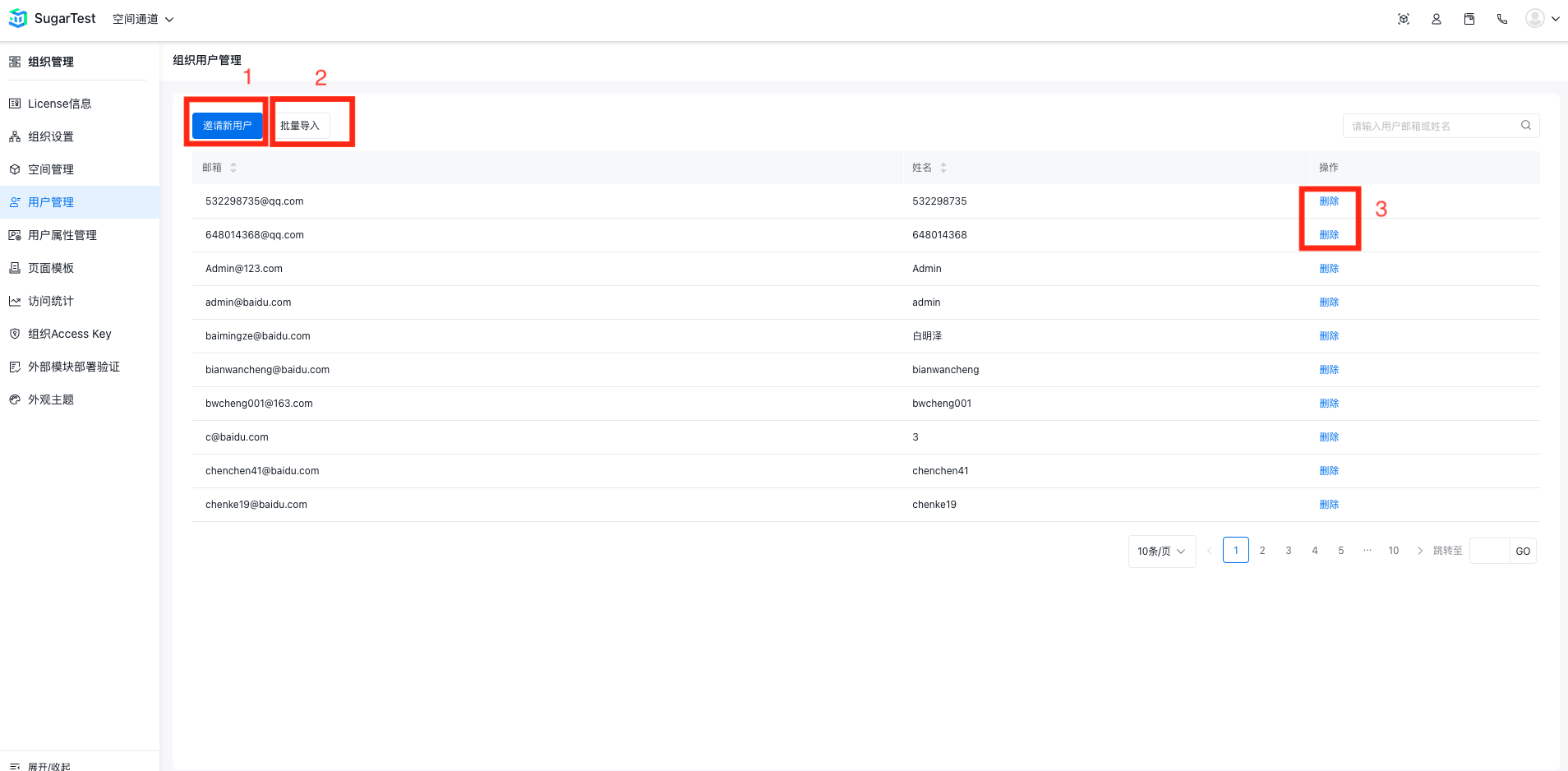Click the next page arrow
This screenshot has height=771, width=1568.
1420,551
